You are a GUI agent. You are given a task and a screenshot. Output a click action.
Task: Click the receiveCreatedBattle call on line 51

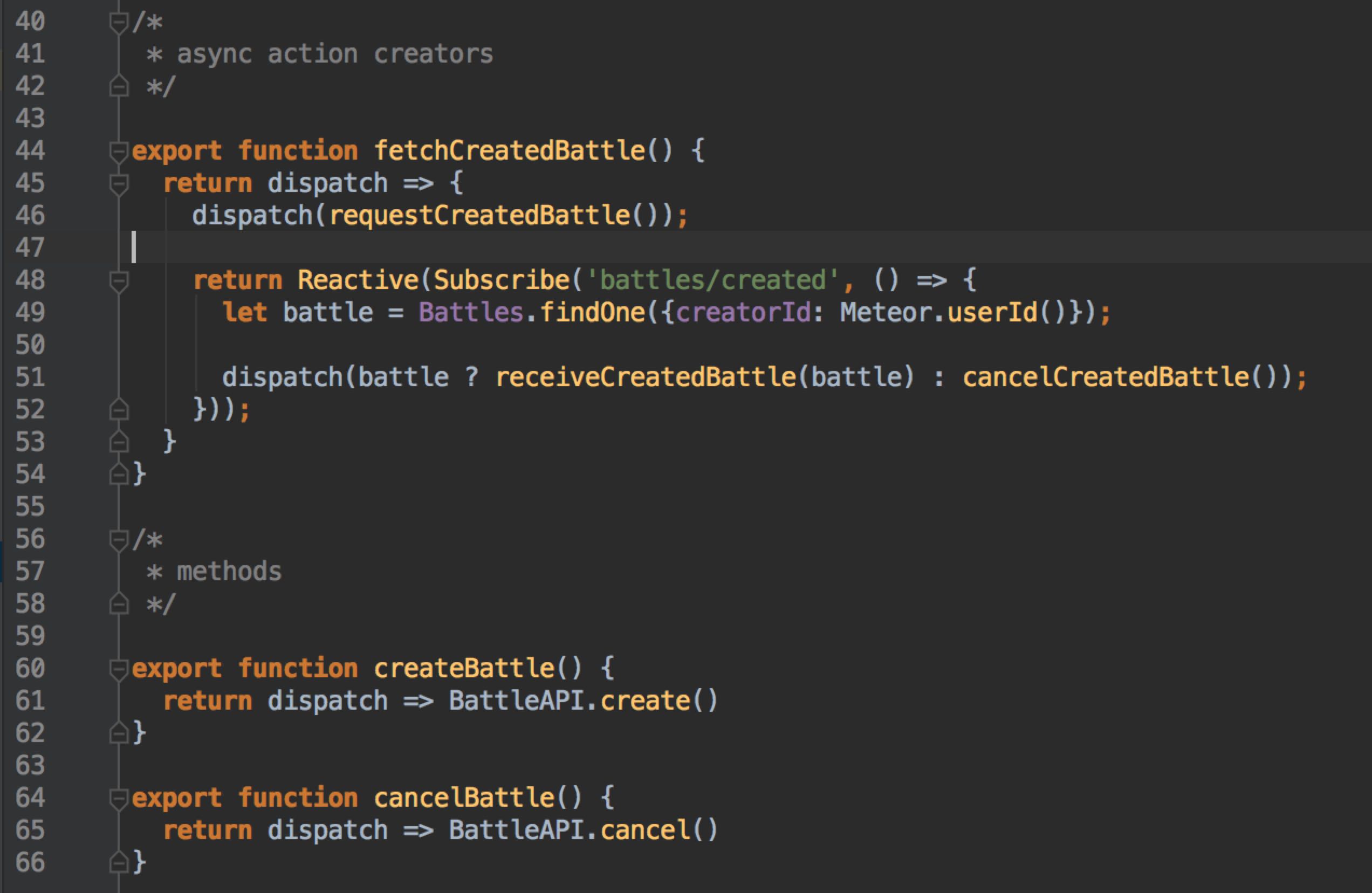(646, 377)
